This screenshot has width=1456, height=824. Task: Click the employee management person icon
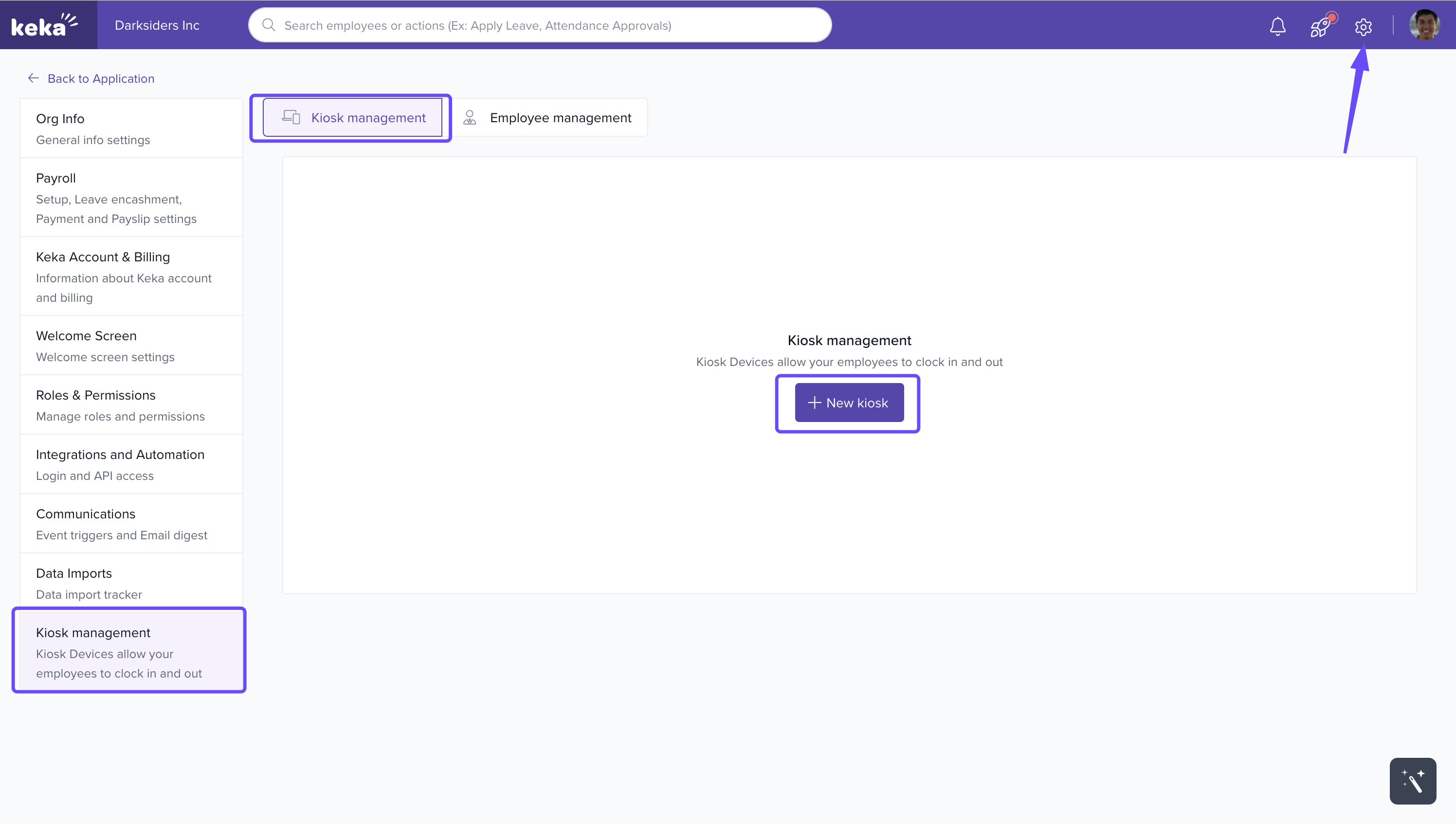[470, 118]
